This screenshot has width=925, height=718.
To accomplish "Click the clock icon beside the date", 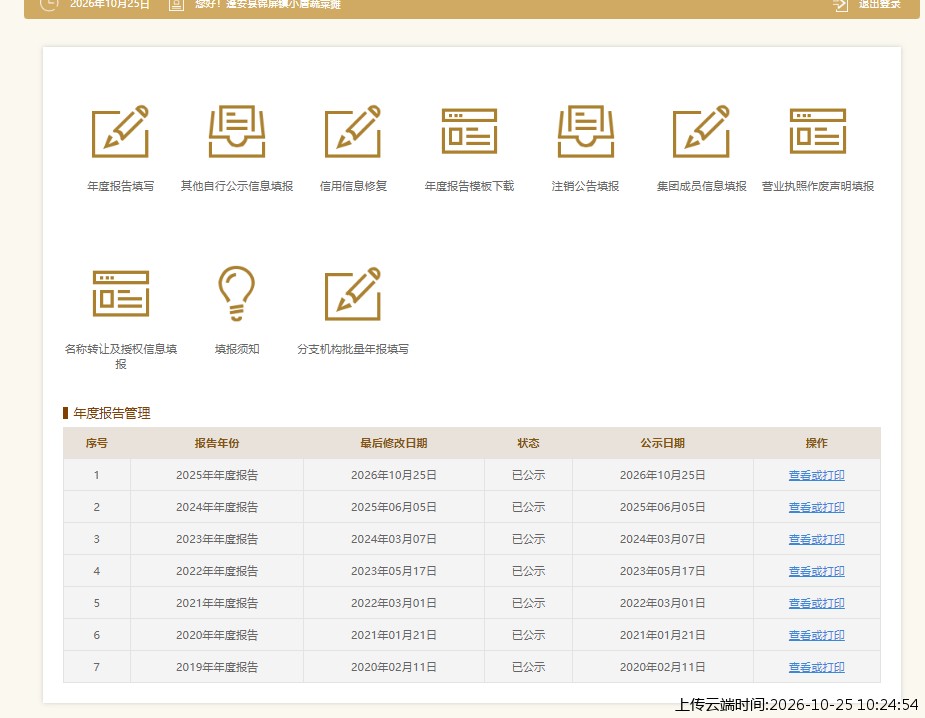I will (49, 4).
